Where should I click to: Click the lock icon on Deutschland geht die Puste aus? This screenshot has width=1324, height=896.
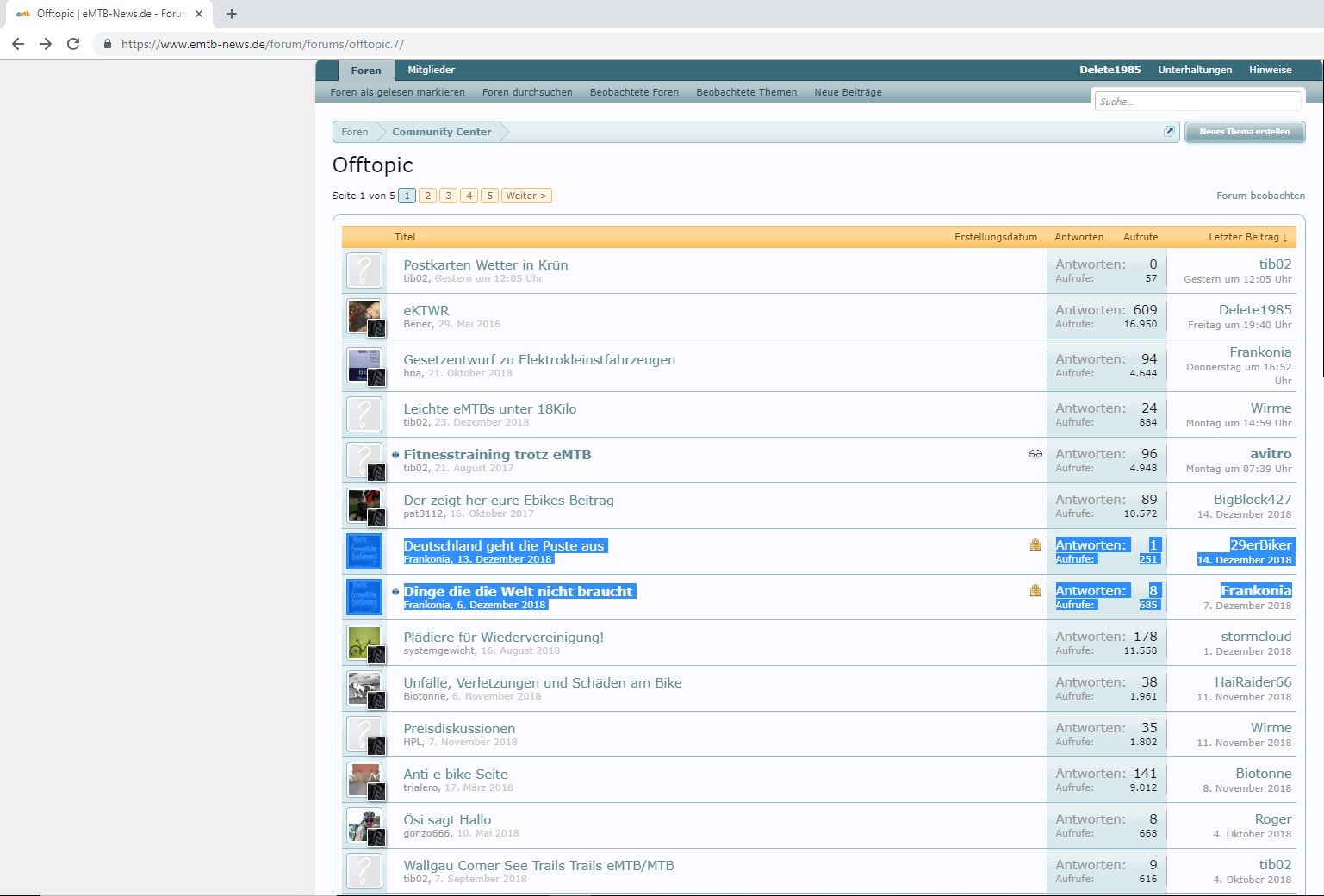(1035, 545)
